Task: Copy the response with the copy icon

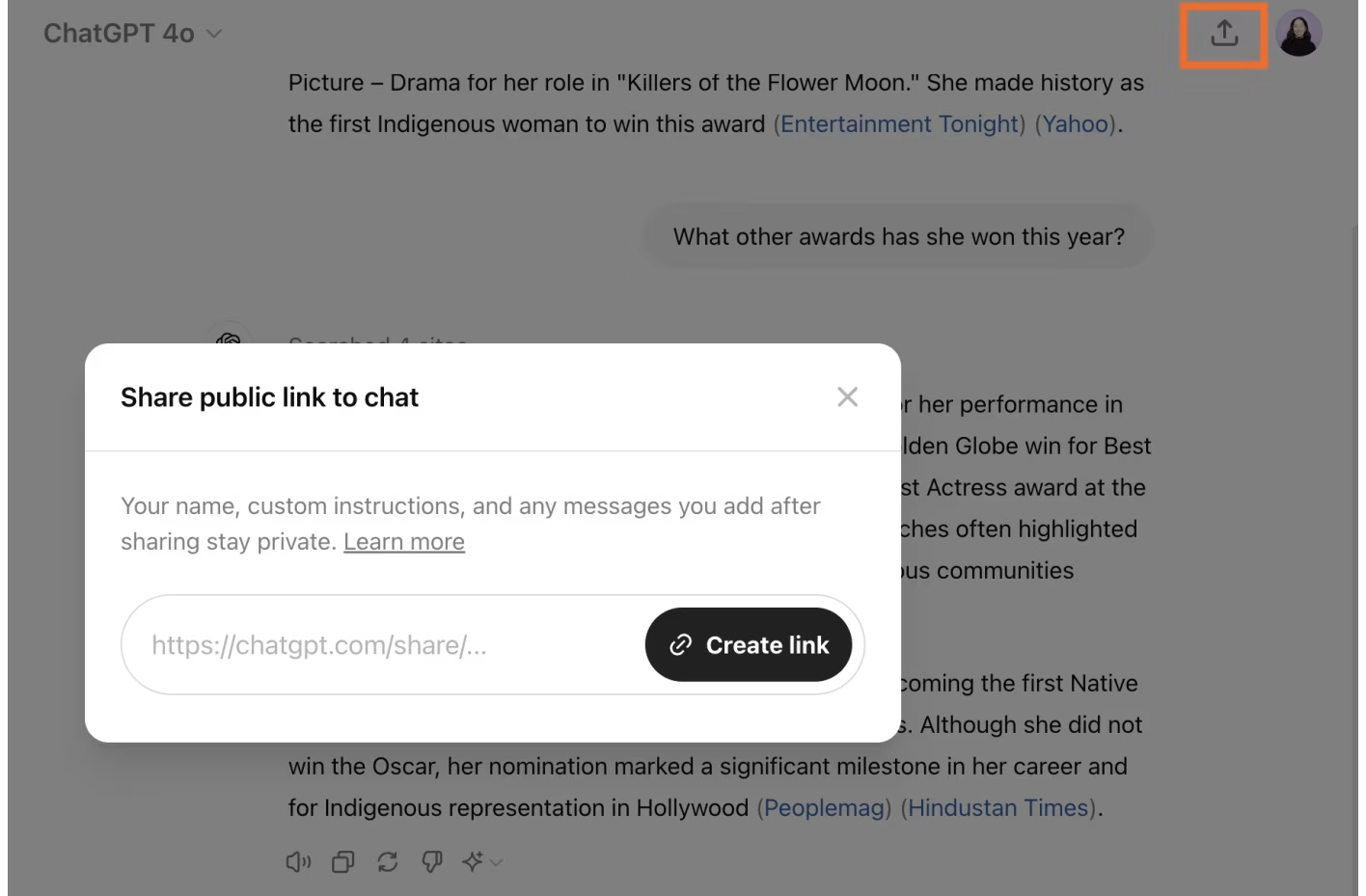Action: pyautogui.click(x=342, y=861)
